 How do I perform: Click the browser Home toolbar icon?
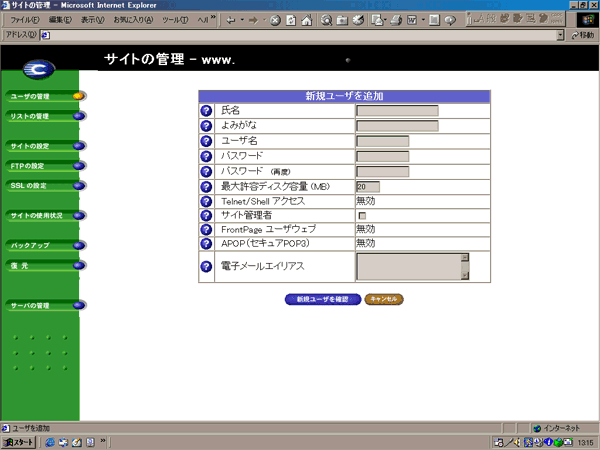[x=306, y=19]
